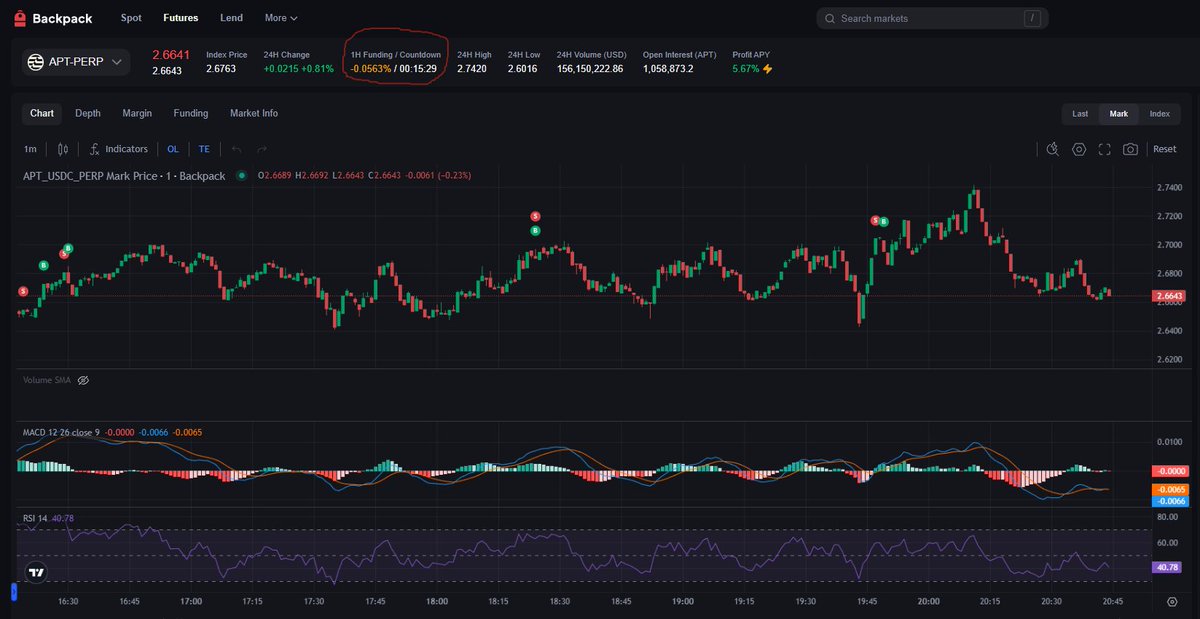Click the 18:00 time axis label
Image resolution: width=1200 pixels, height=619 pixels.
(x=437, y=602)
